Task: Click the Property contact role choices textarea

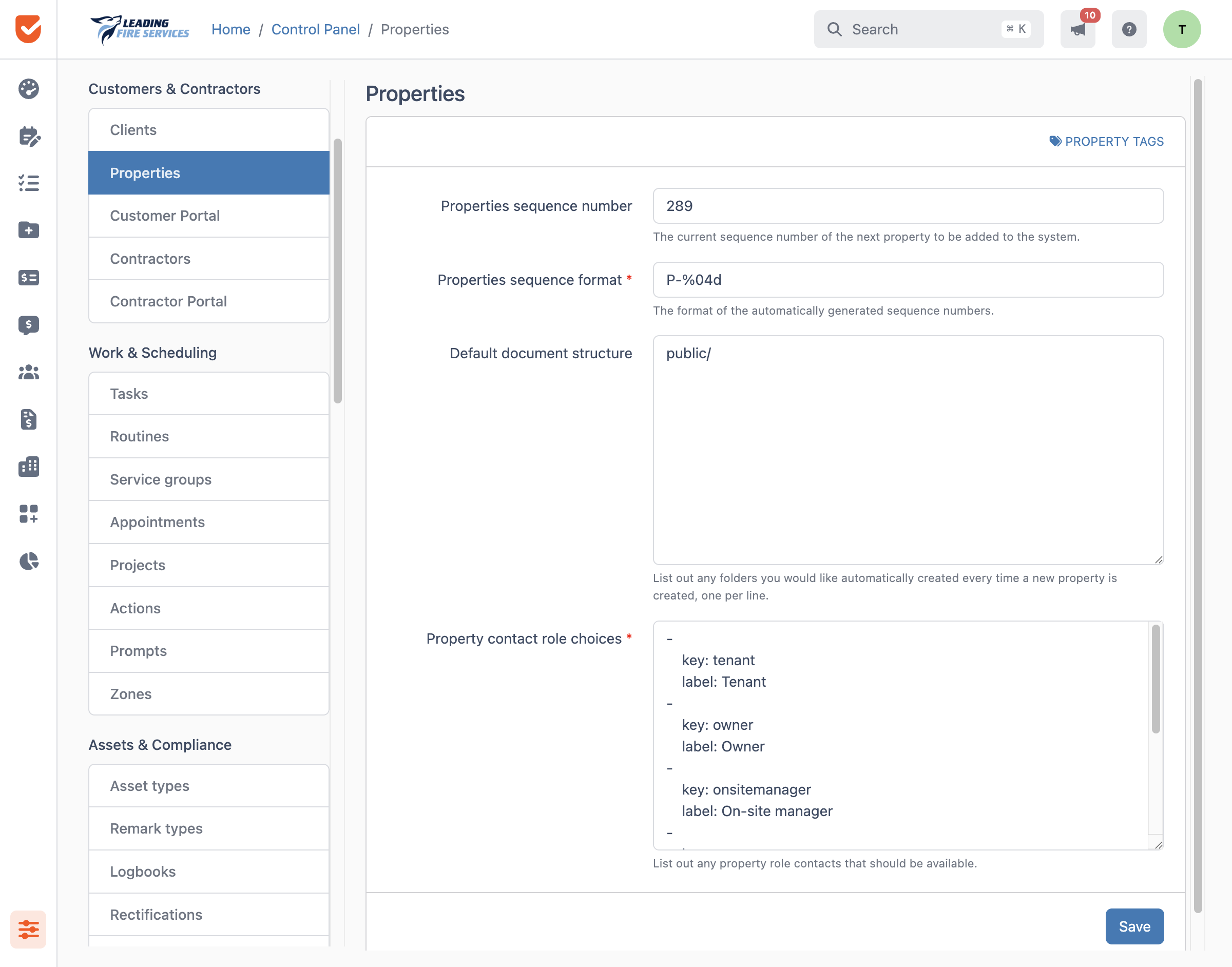Action: point(908,736)
